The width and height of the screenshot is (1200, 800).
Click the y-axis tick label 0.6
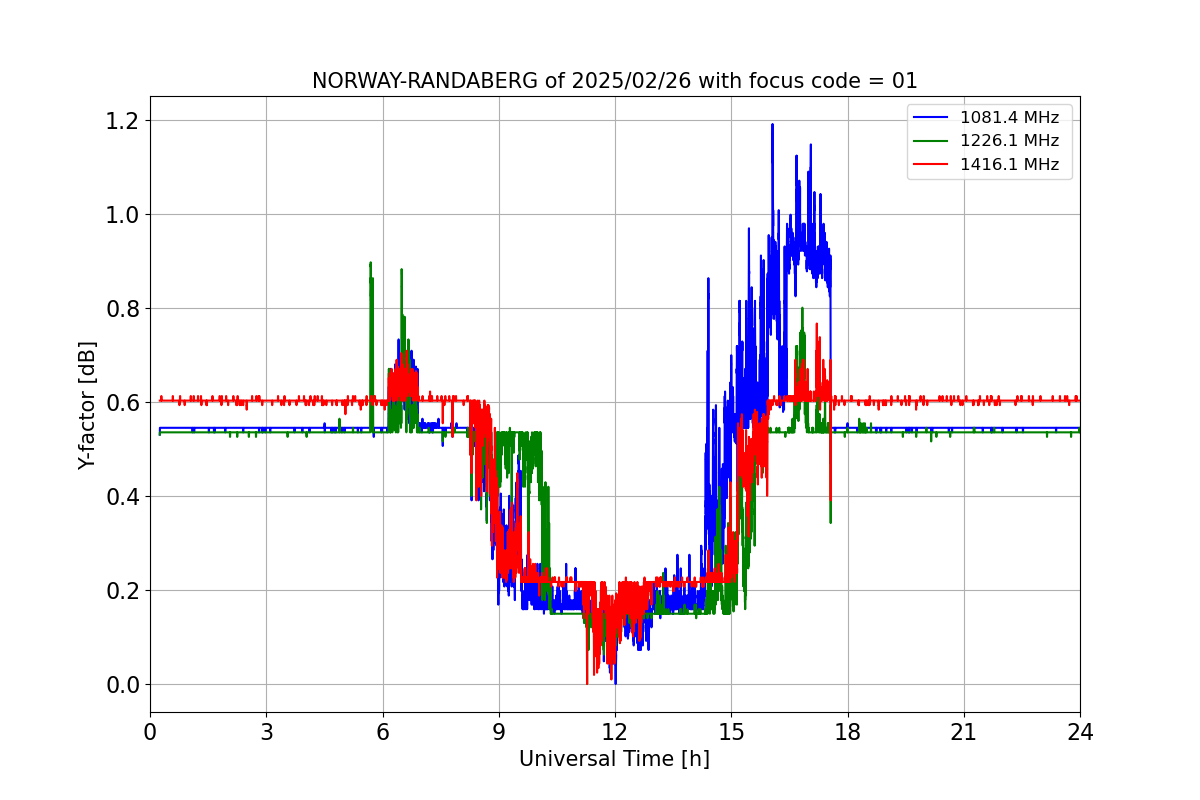click(123, 403)
